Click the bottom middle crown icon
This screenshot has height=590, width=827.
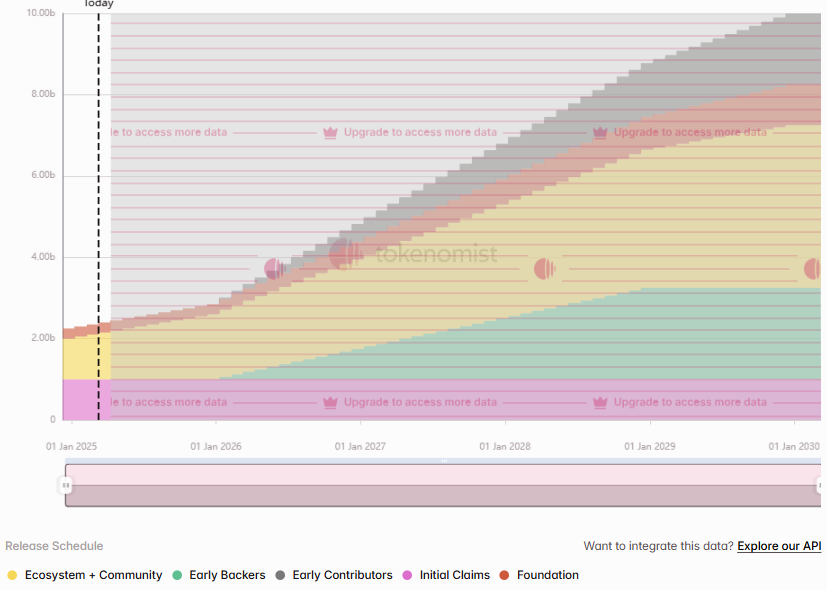pos(330,402)
